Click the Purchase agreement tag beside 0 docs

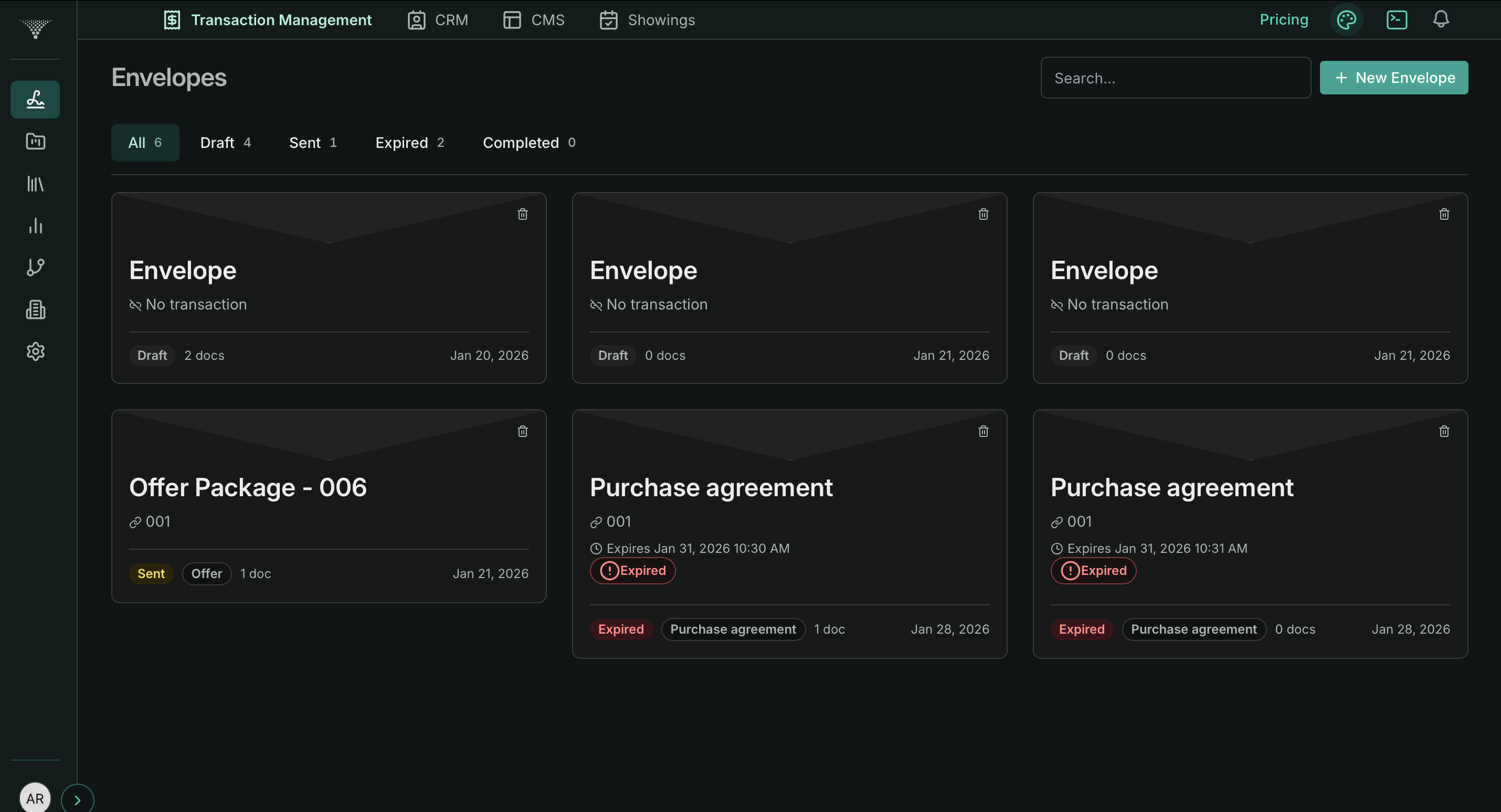click(x=1194, y=629)
